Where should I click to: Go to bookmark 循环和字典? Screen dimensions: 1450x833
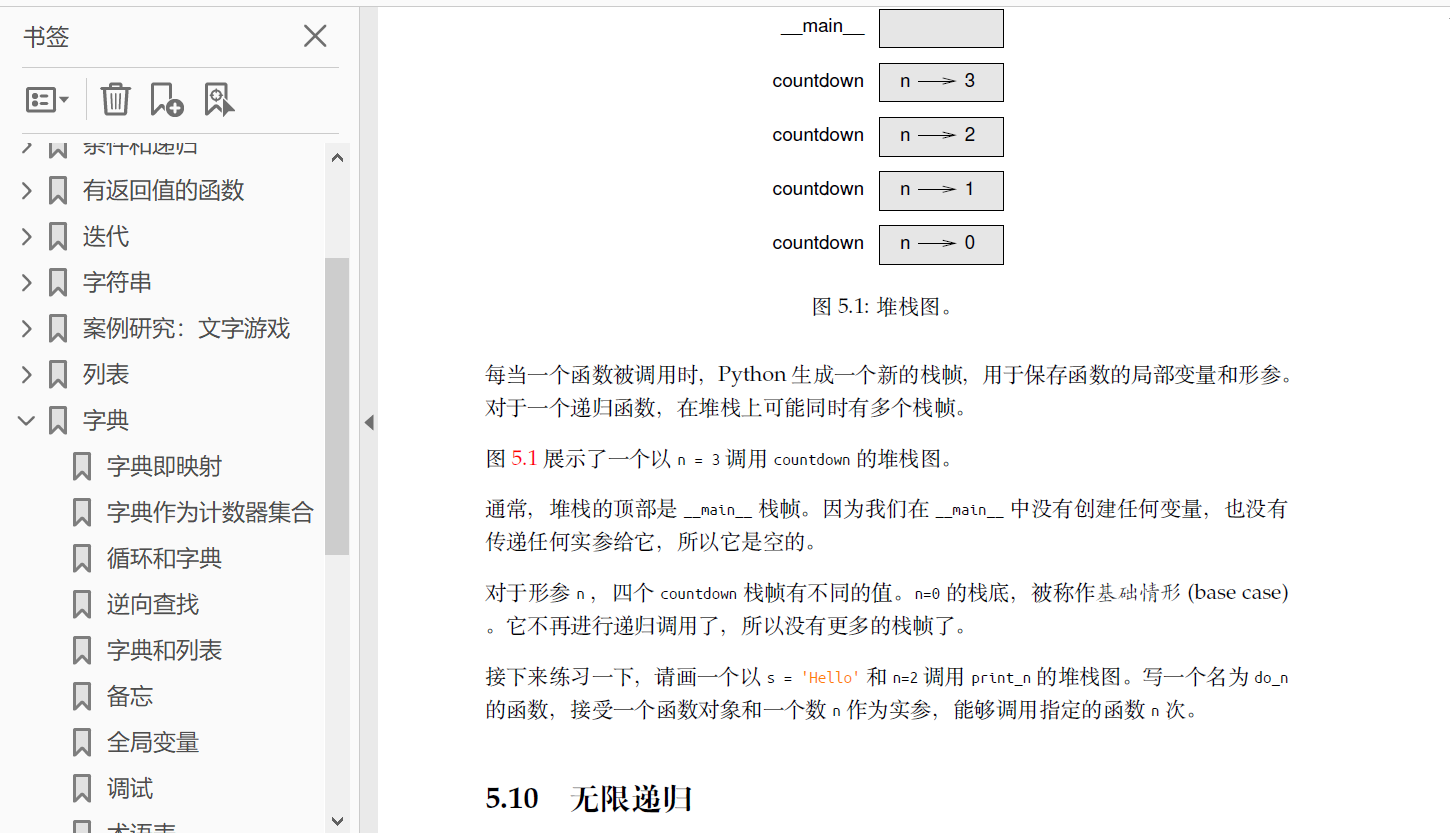(x=164, y=558)
